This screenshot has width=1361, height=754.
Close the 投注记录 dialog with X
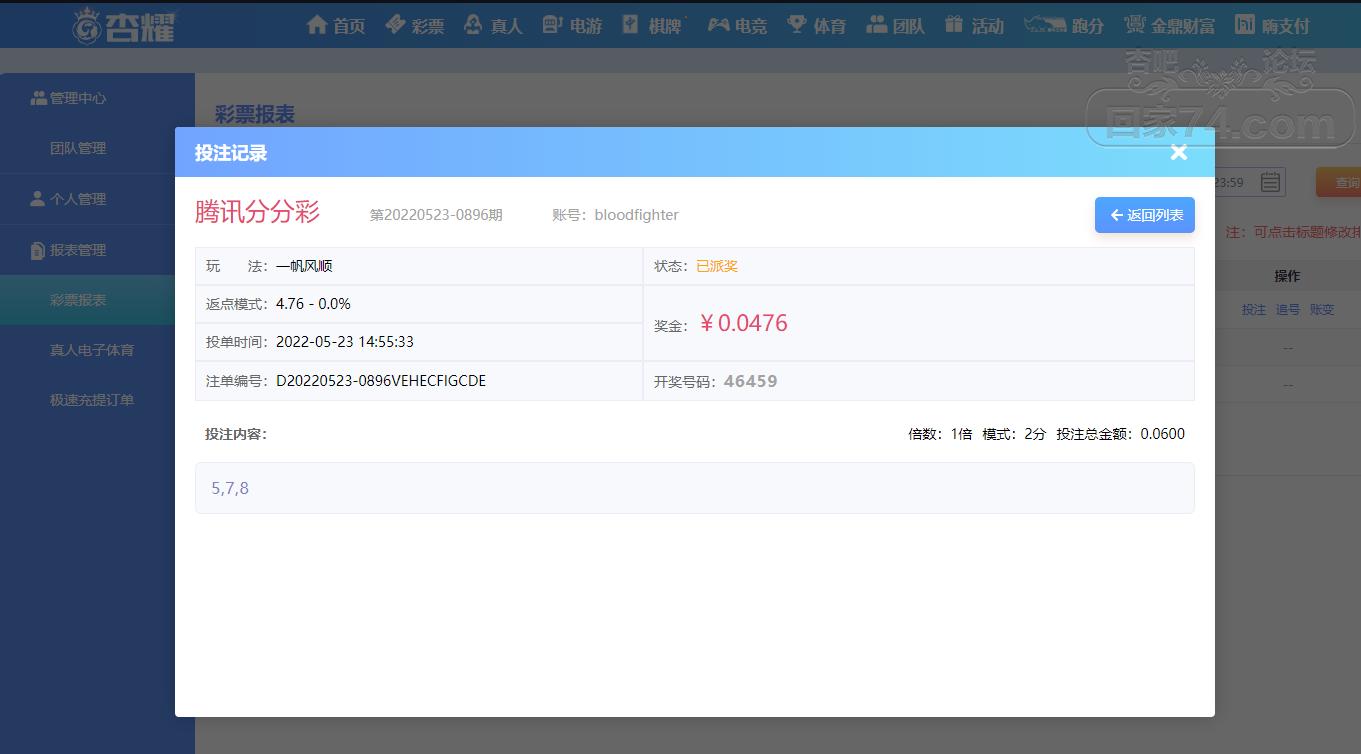[x=1179, y=152]
